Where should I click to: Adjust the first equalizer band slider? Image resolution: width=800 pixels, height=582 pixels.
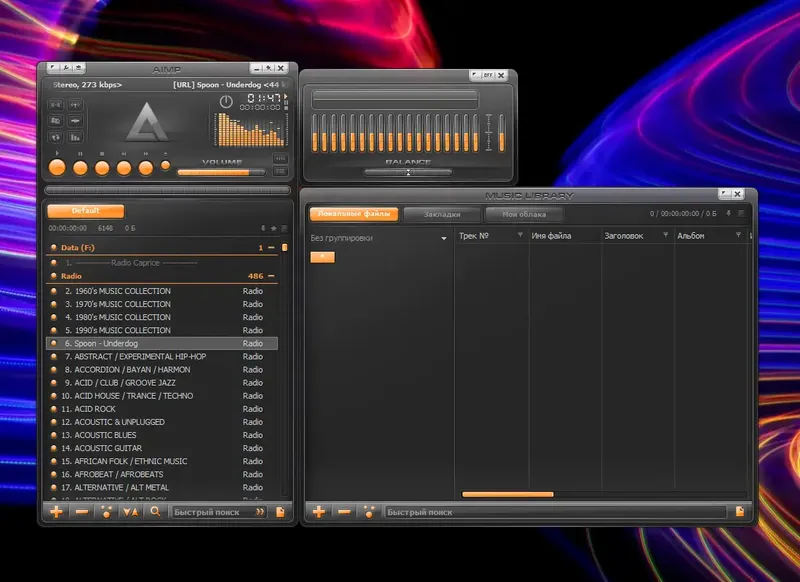click(315, 133)
